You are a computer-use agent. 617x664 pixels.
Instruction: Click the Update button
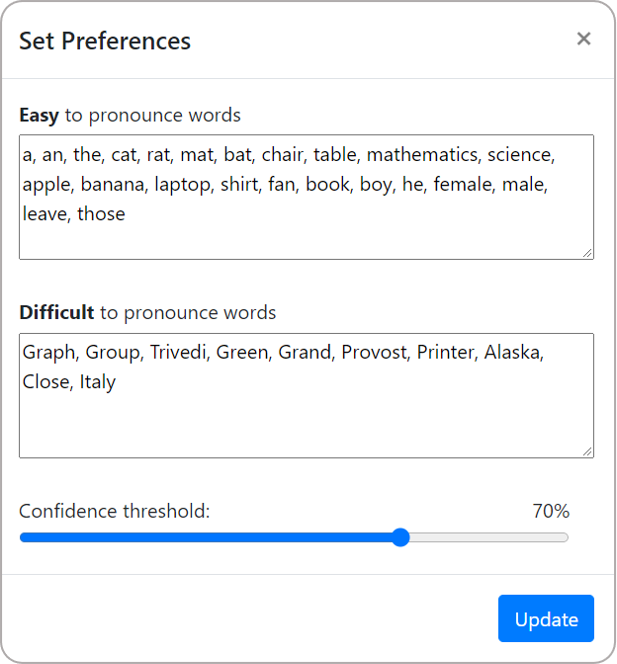pyautogui.click(x=546, y=619)
